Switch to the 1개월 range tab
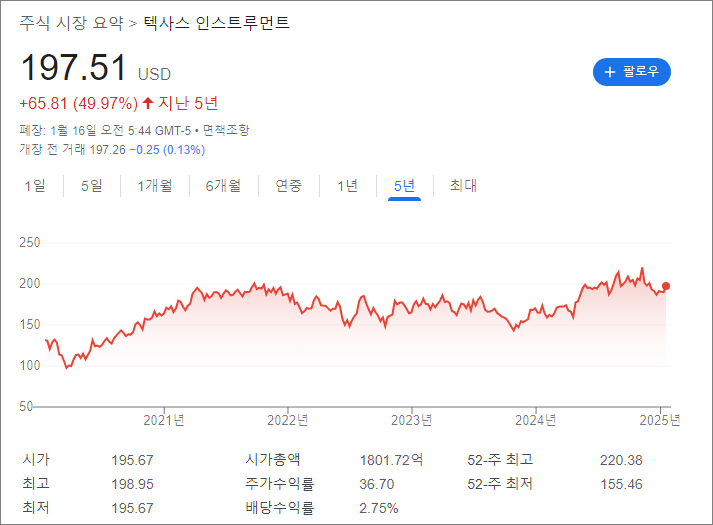713x525 pixels. (155, 185)
